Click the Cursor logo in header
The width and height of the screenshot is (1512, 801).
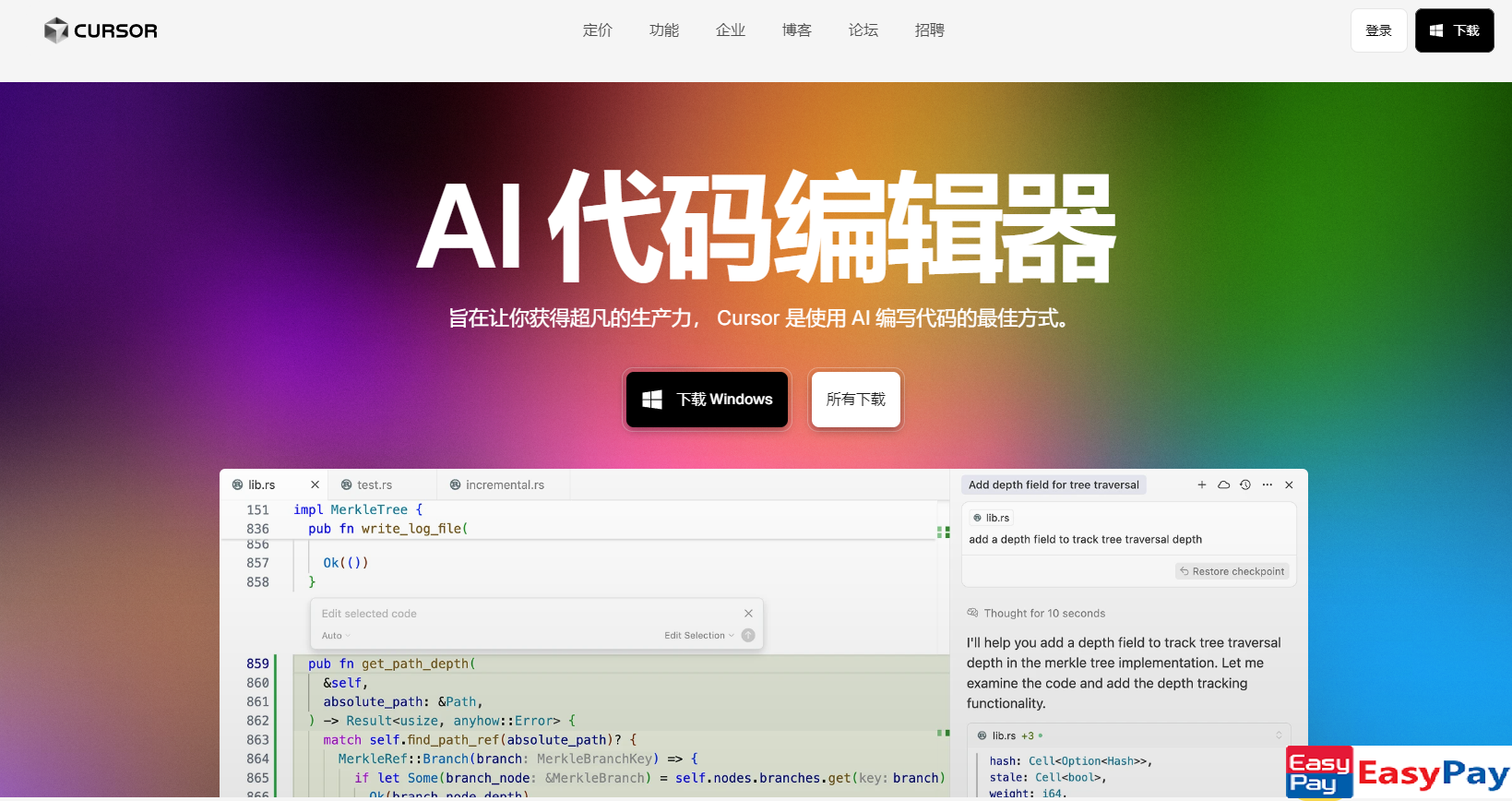[x=101, y=30]
